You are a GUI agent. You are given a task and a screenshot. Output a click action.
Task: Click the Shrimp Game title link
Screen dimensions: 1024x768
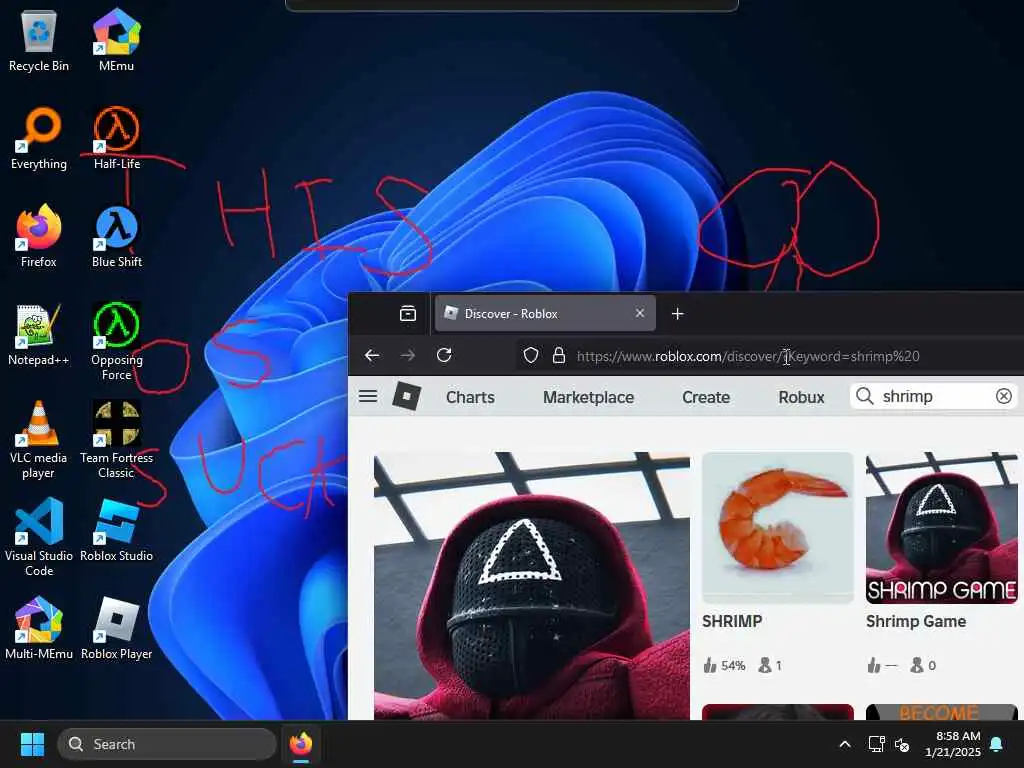click(x=916, y=621)
